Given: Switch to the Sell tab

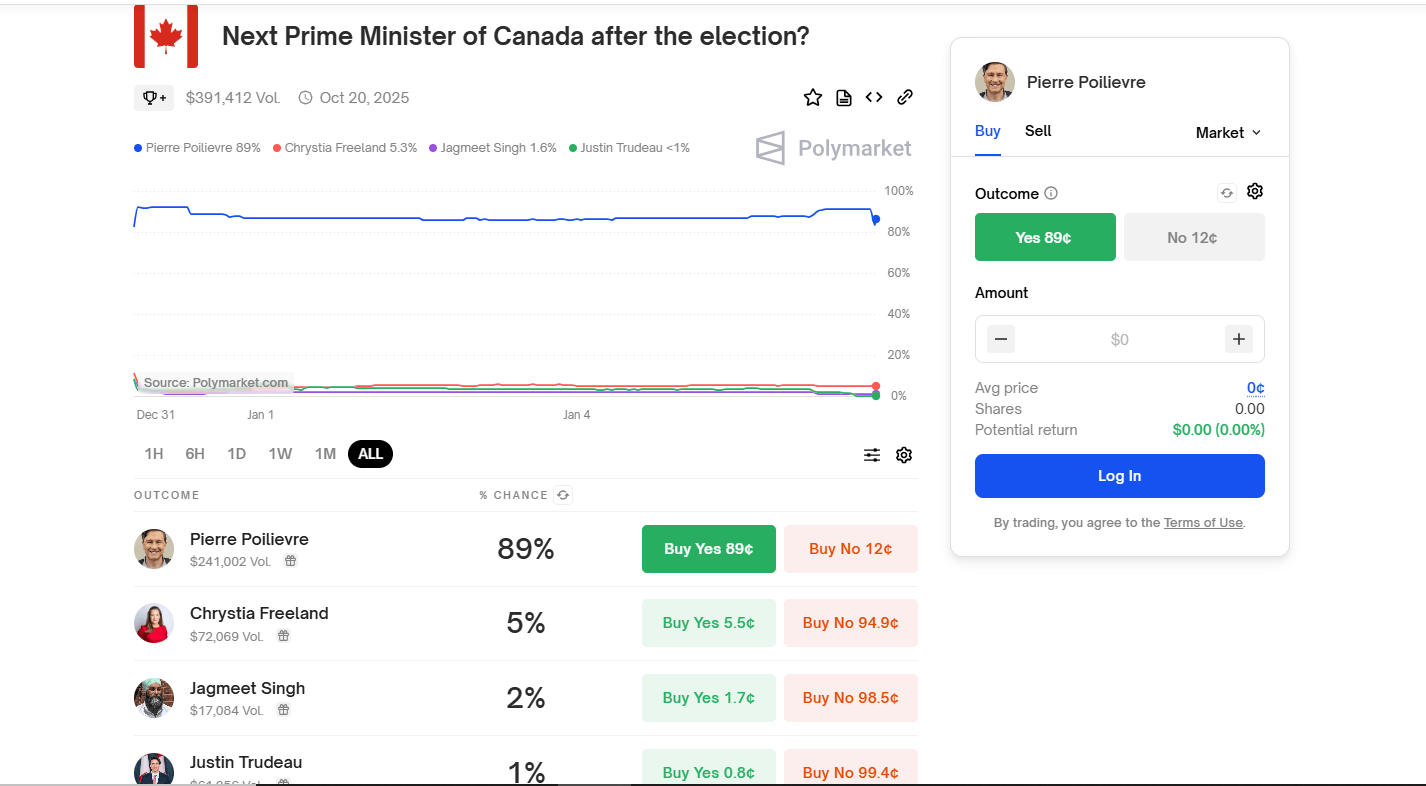Looking at the screenshot, I should click(x=1038, y=131).
